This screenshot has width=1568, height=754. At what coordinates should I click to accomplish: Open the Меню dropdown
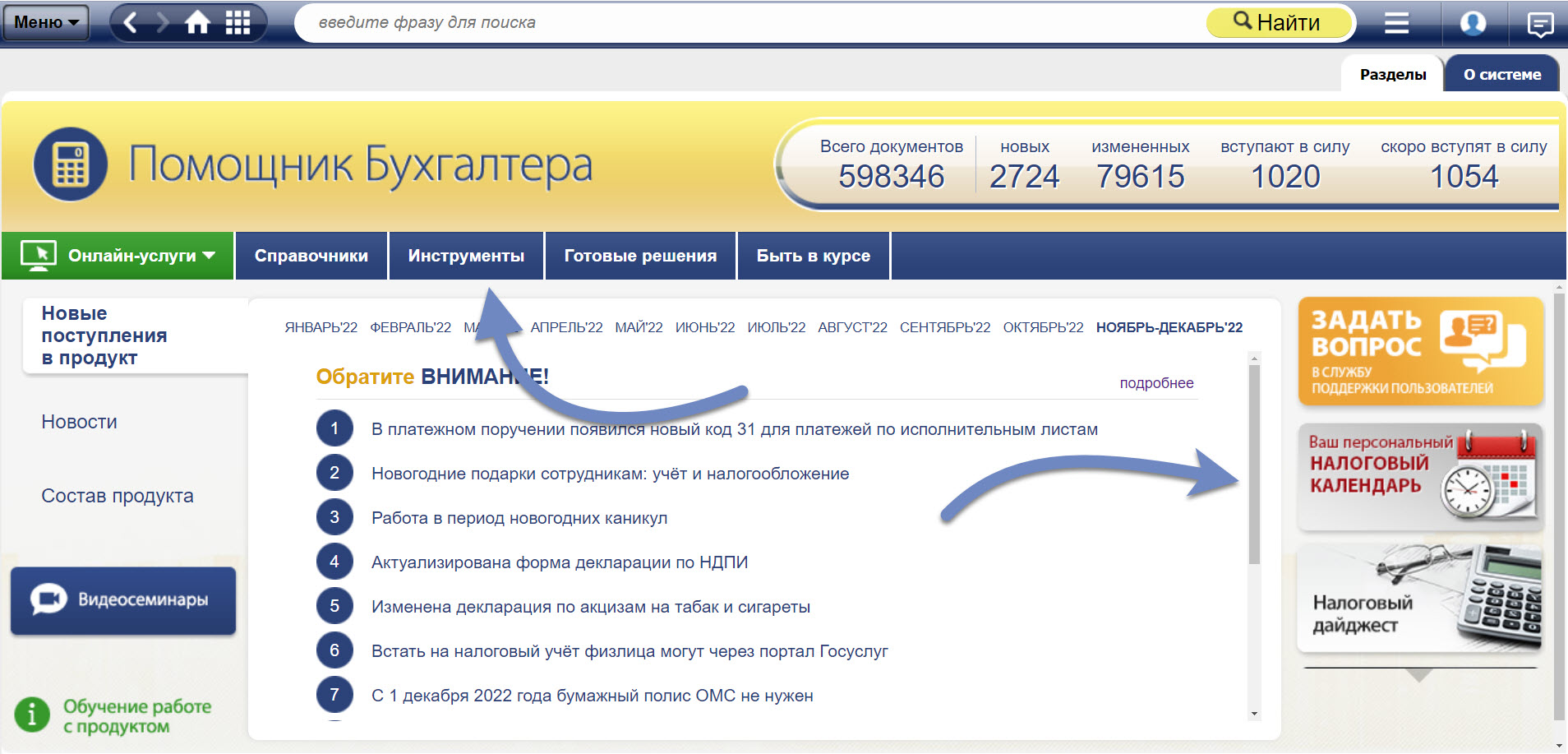[46, 22]
